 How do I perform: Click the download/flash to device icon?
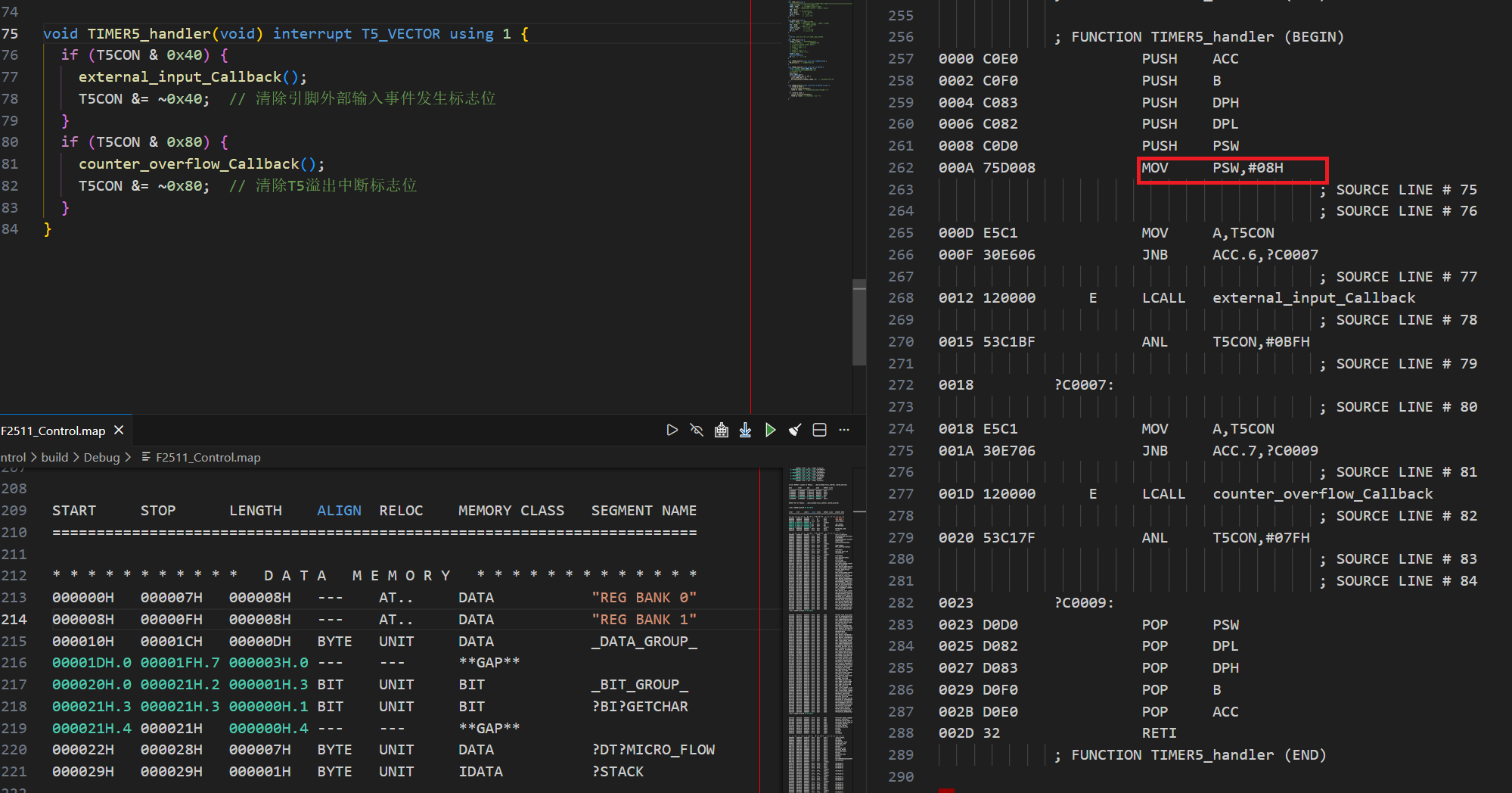745,431
